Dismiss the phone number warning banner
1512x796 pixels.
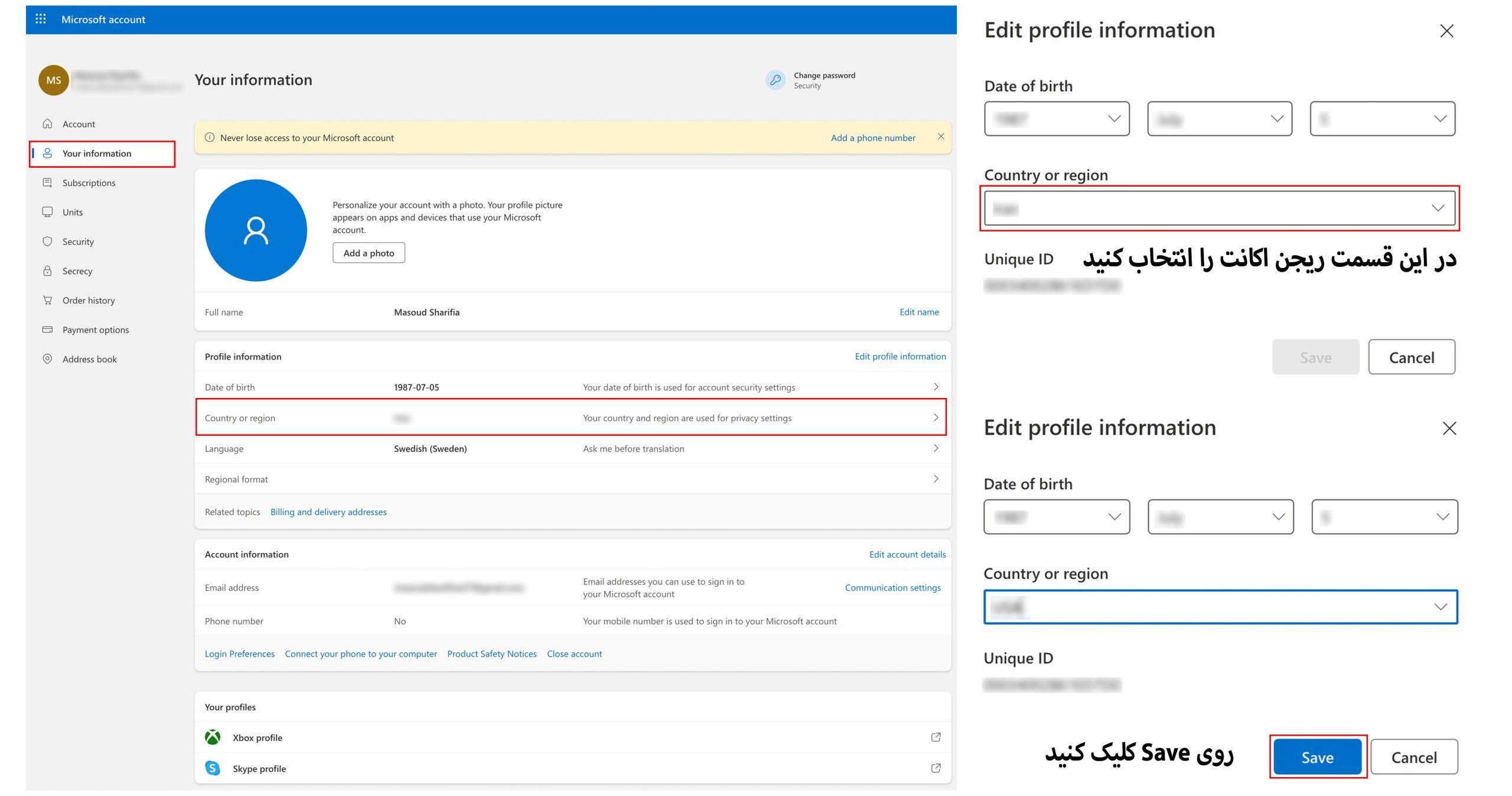(x=941, y=136)
